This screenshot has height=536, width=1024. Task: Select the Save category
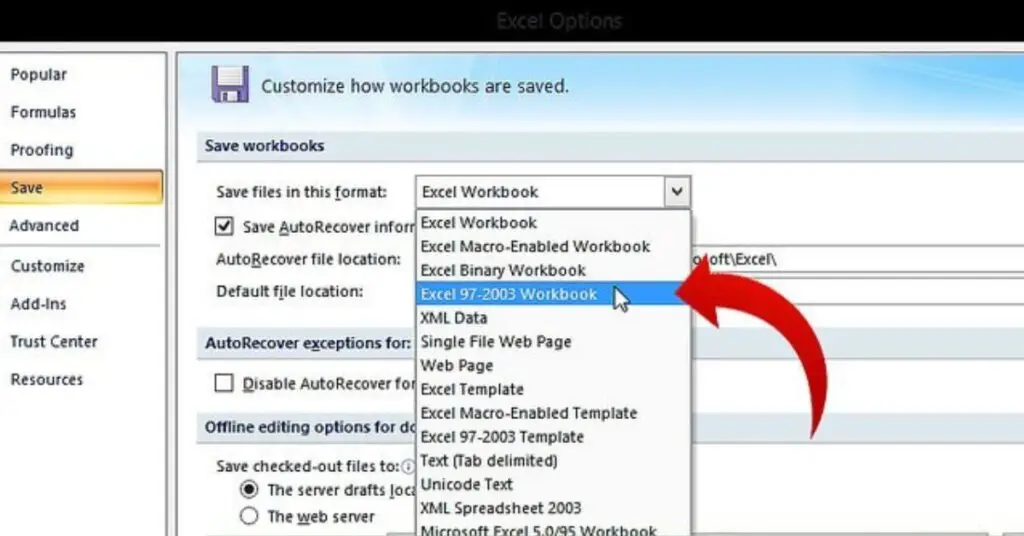(81, 188)
